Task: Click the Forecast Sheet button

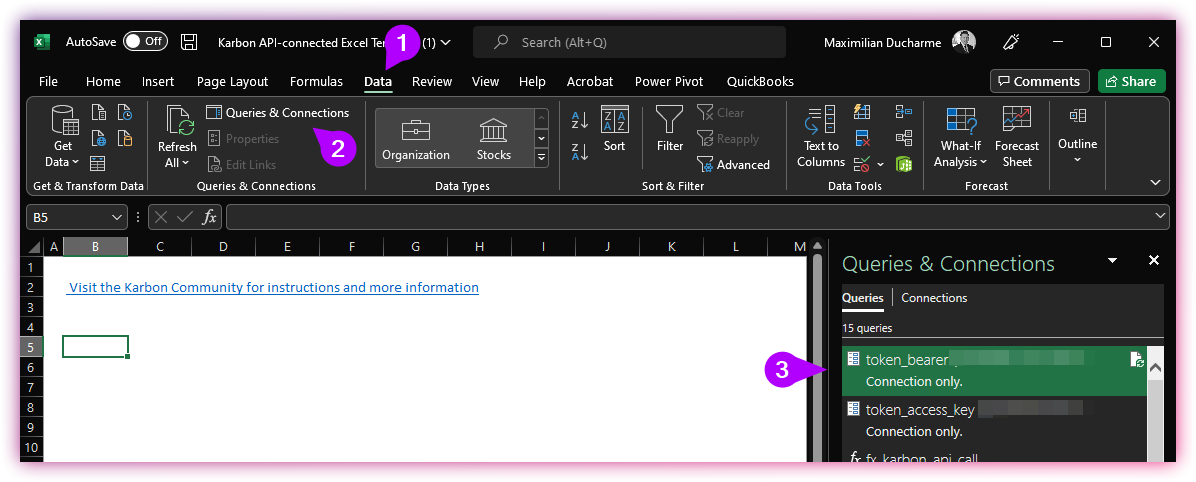Action: (1017, 137)
